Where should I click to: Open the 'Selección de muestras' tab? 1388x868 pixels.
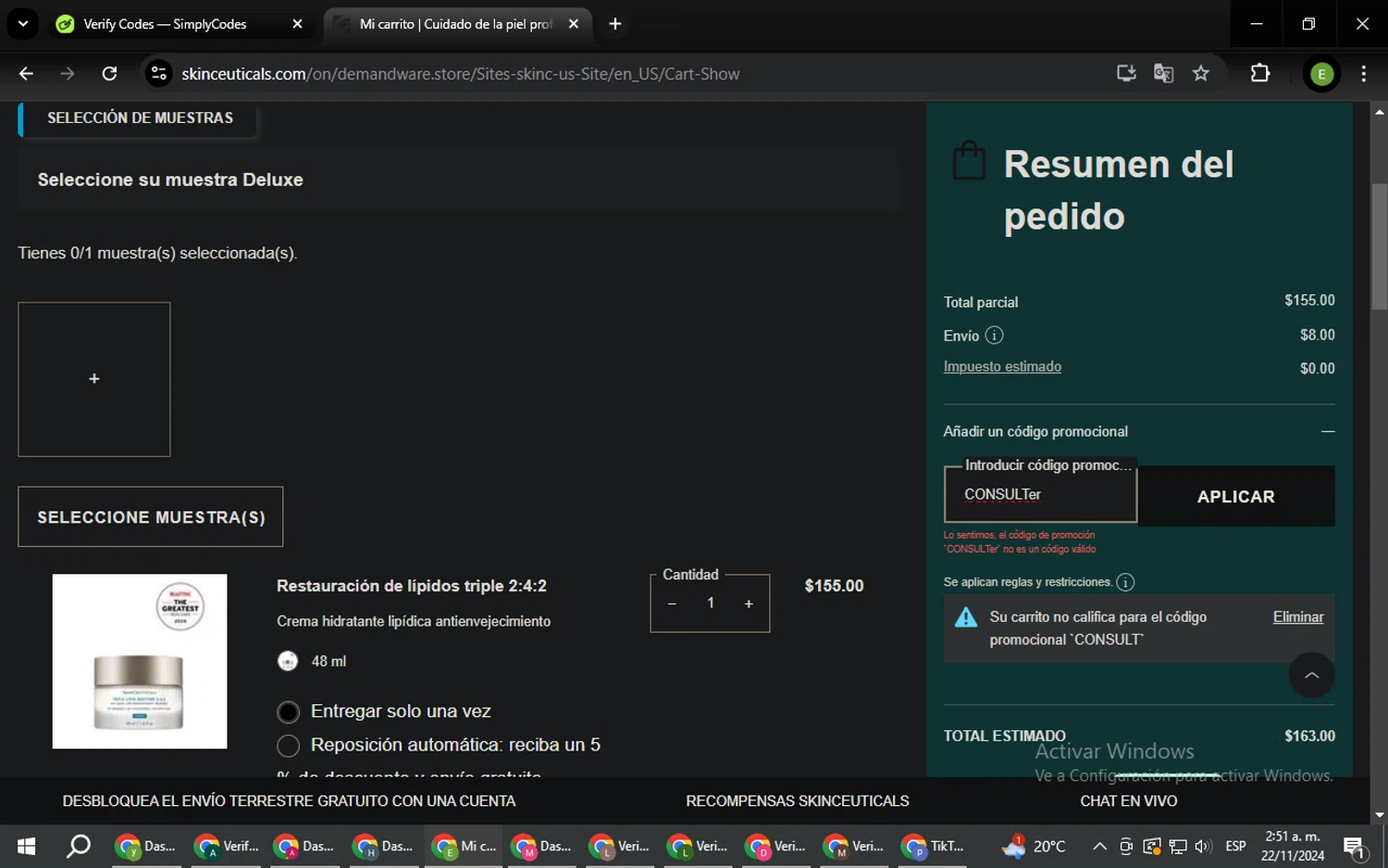pos(140,118)
